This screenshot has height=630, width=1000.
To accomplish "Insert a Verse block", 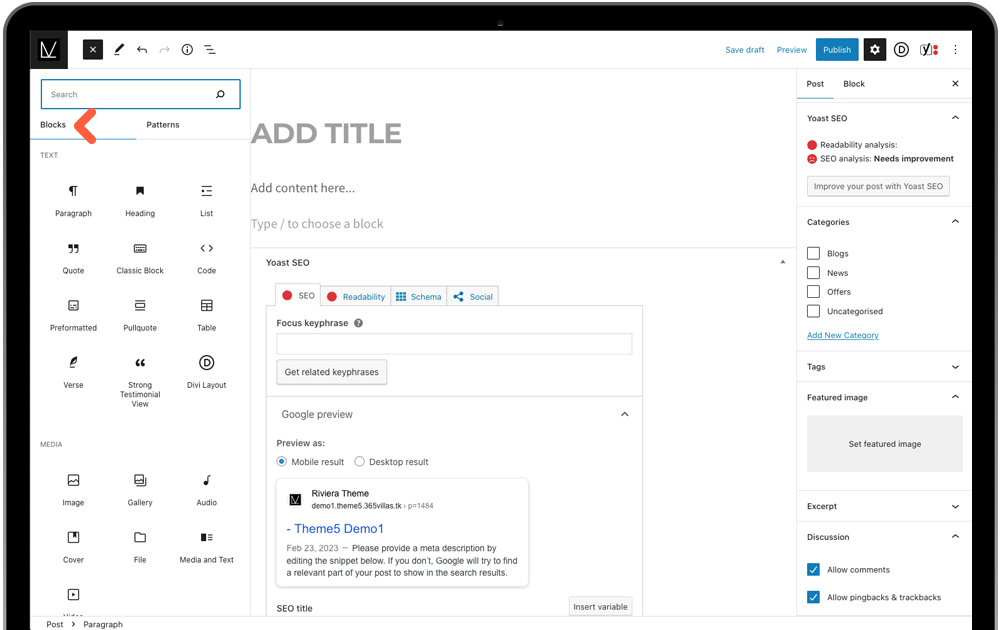I will click(x=73, y=372).
